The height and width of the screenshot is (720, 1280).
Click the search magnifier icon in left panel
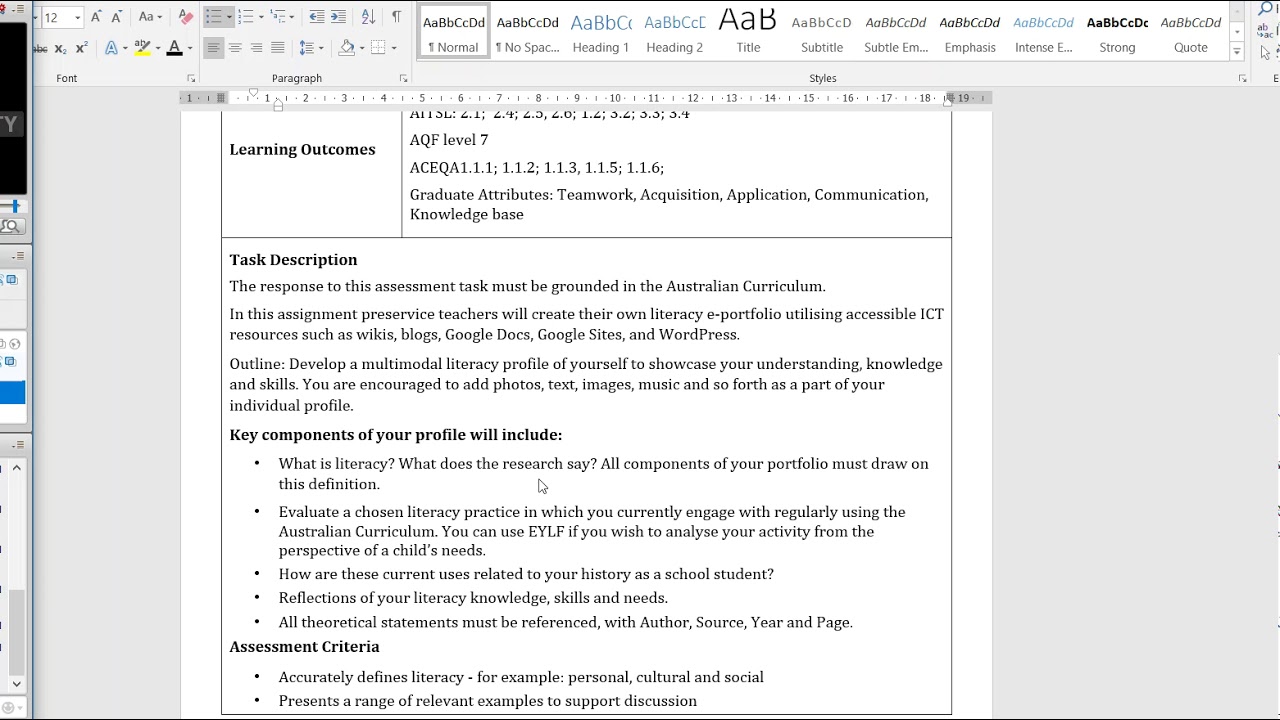click(10, 227)
